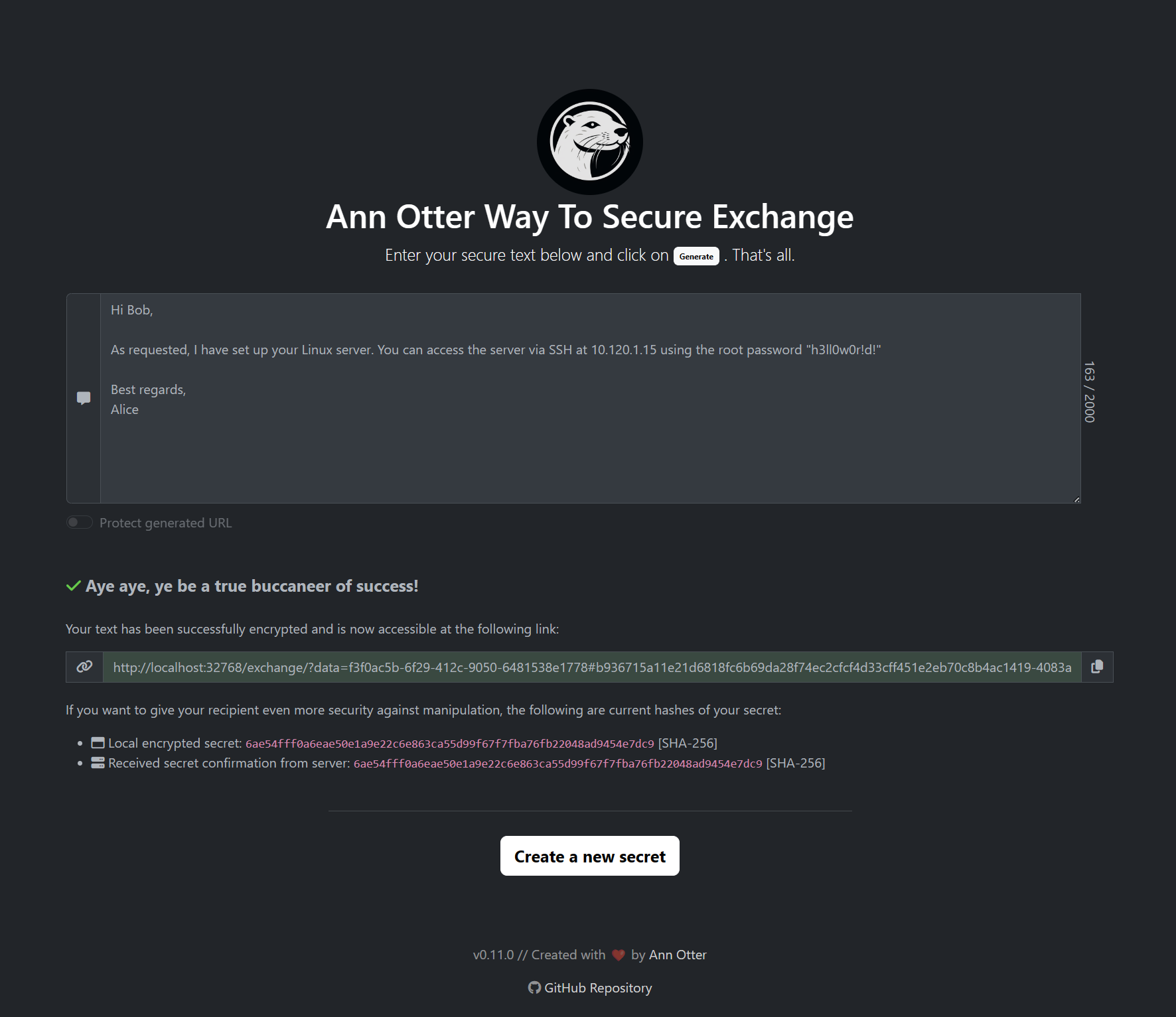The width and height of the screenshot is (1176, 1017).
Task: Click the Generate button in the instructions
Action: 696,256
